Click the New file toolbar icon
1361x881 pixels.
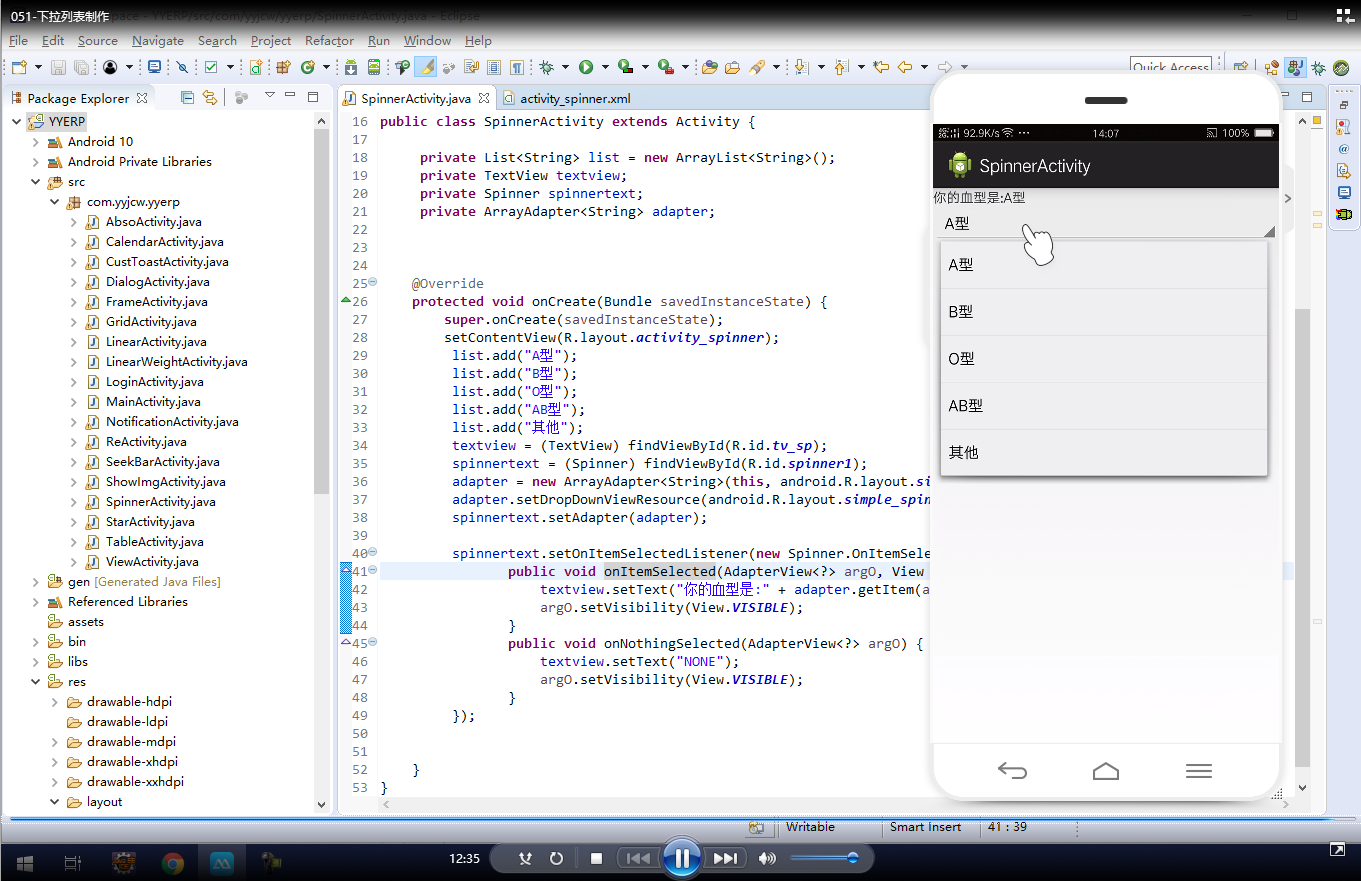tap(19, 67)
